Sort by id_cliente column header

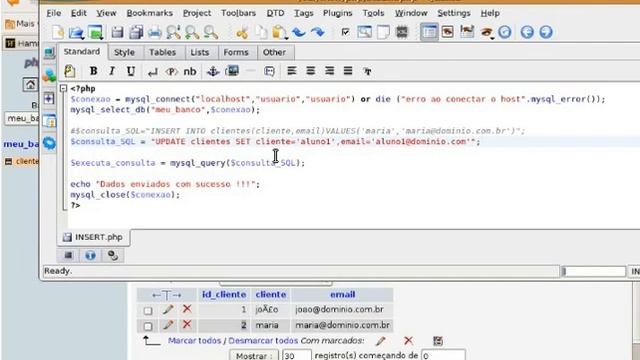[224, 294]
